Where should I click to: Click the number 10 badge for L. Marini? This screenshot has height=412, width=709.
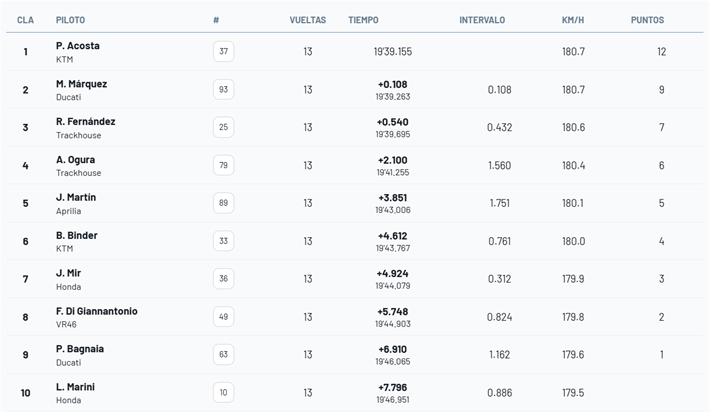223,393
